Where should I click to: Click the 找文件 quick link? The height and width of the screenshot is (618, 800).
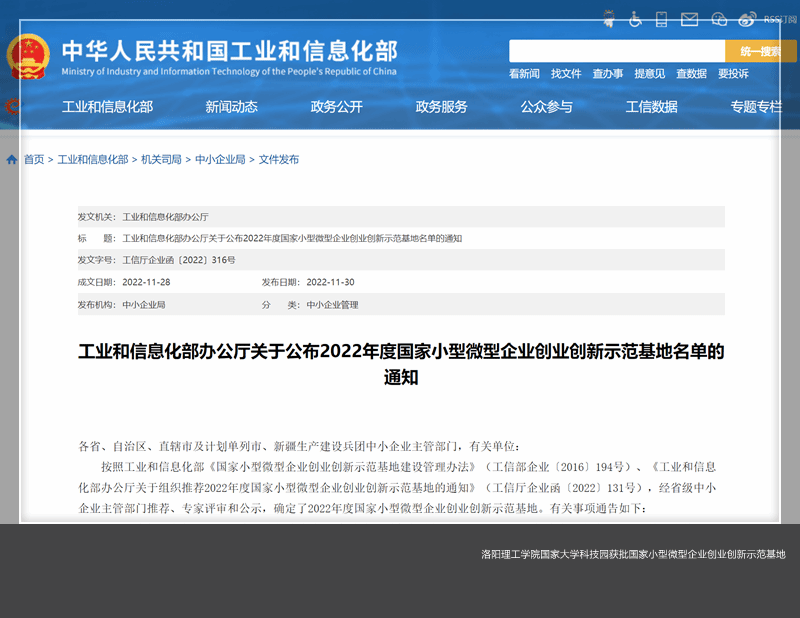coord(566,74)
